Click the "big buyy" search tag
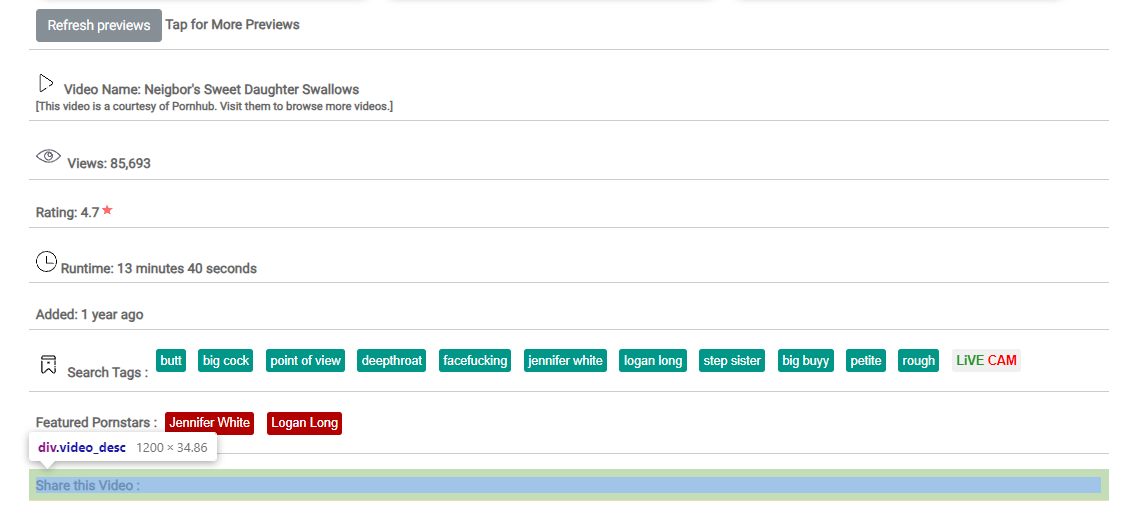Screen dimensions: 1125x521 805,361
